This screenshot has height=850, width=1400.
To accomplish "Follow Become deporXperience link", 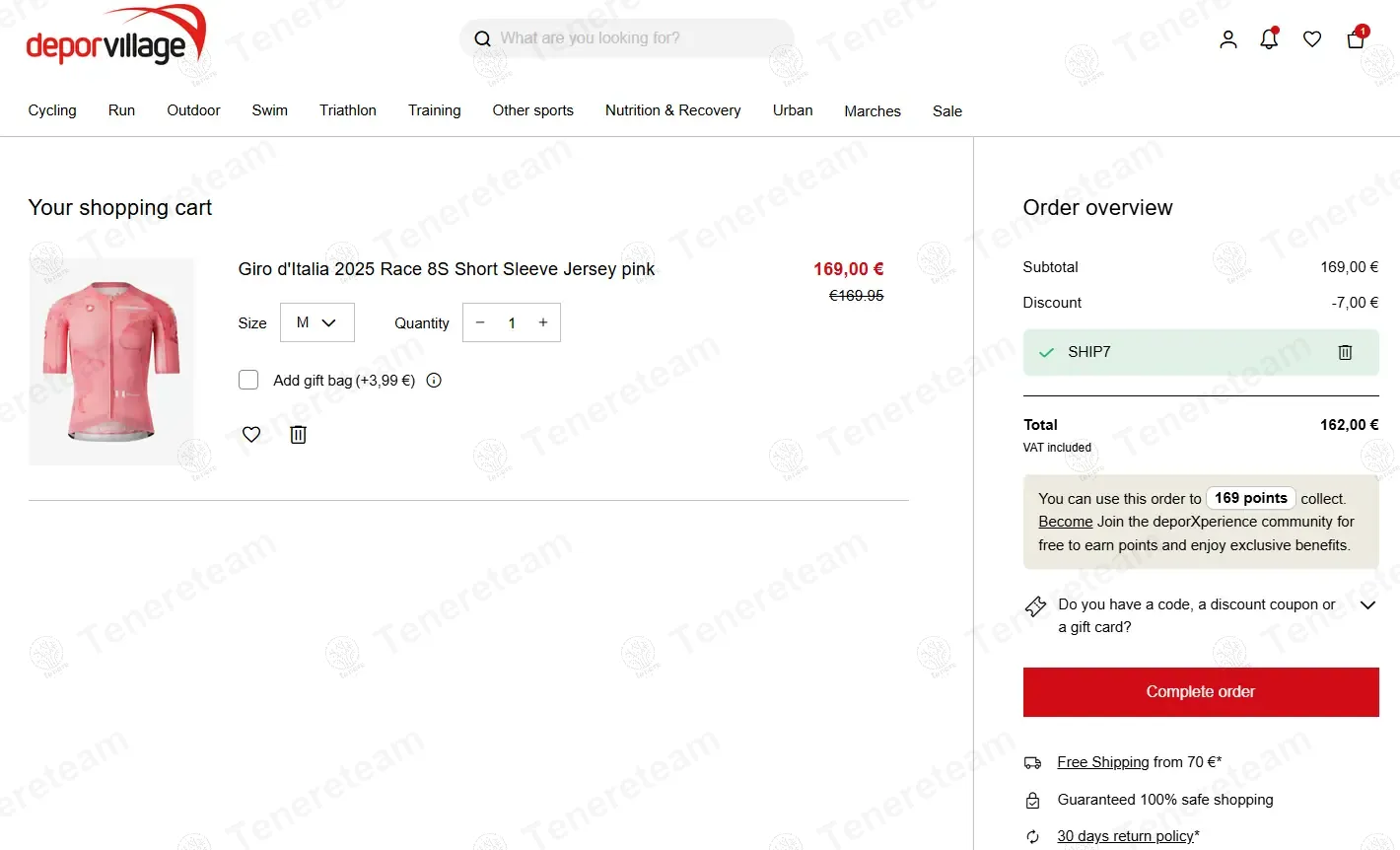I will tap(1066, 522).
